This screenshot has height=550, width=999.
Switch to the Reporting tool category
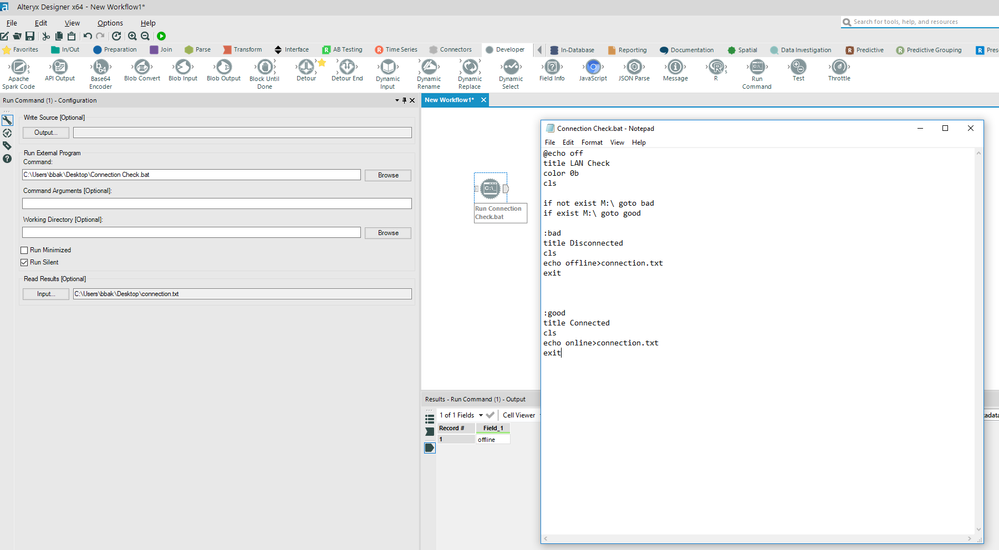pyautogui.click(x=627, y=50)
